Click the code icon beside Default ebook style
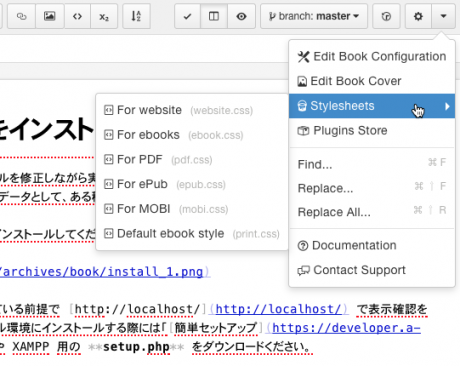 point(109,233)
